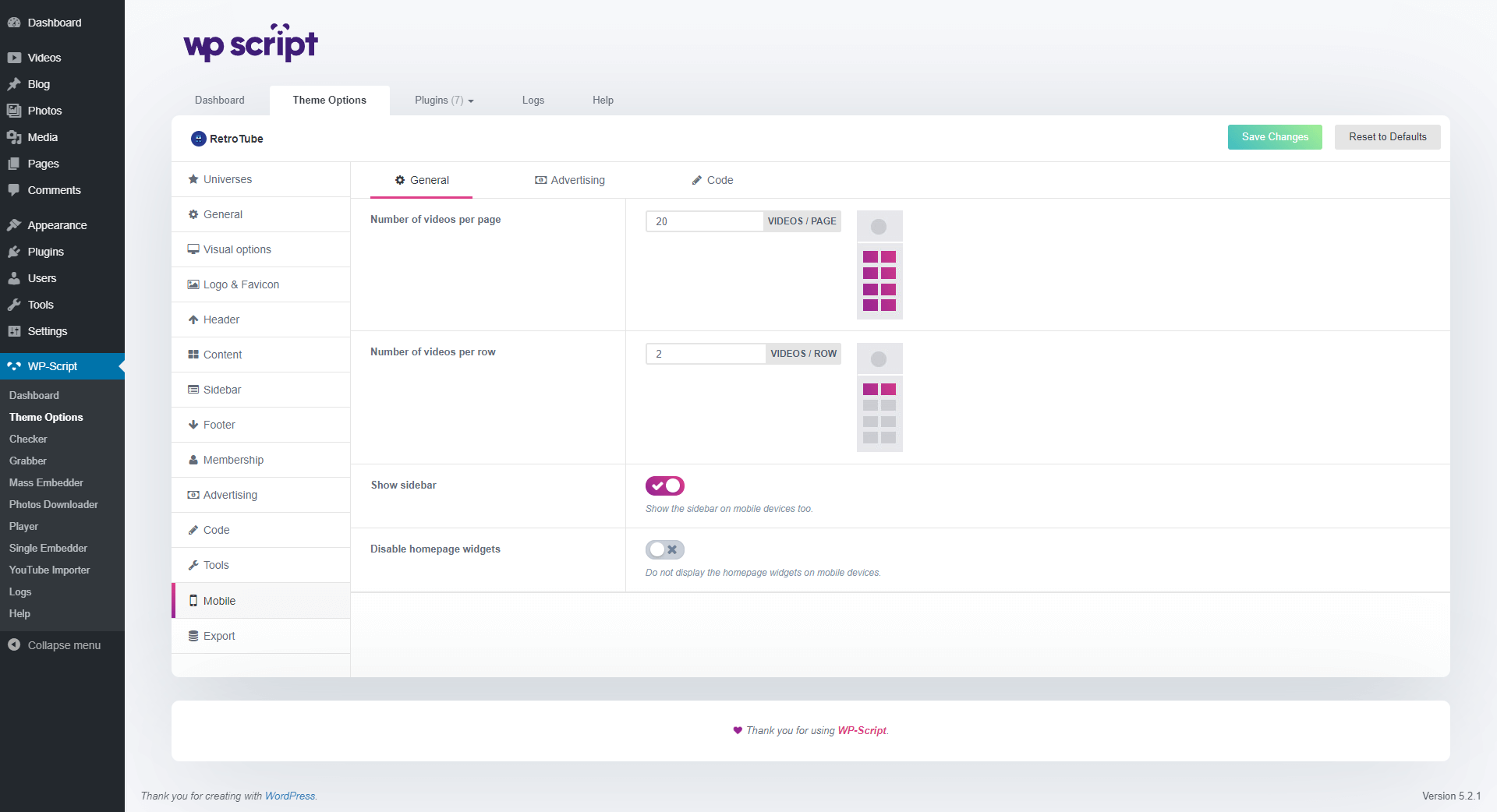Click the Videos play icon in admin menu
The height and width of the screenshot is (812, 1497).
click(14, 58)
